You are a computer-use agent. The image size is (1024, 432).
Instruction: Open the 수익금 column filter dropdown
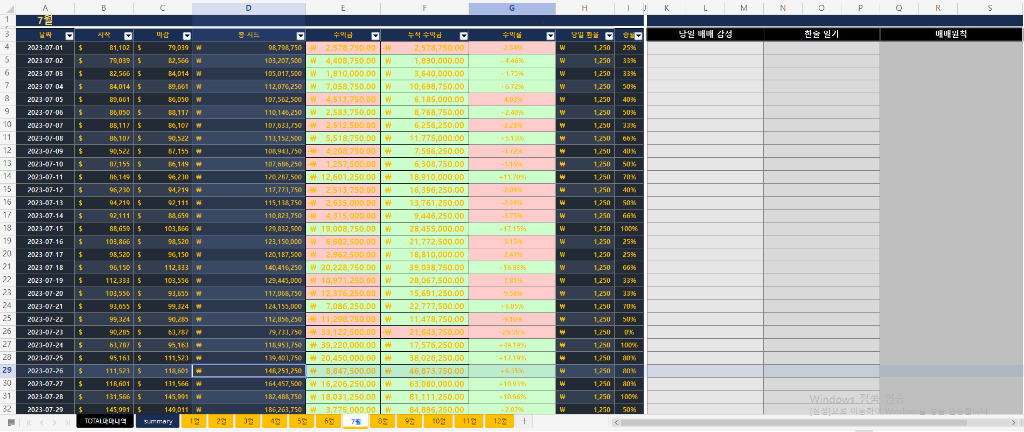point(374,36)
